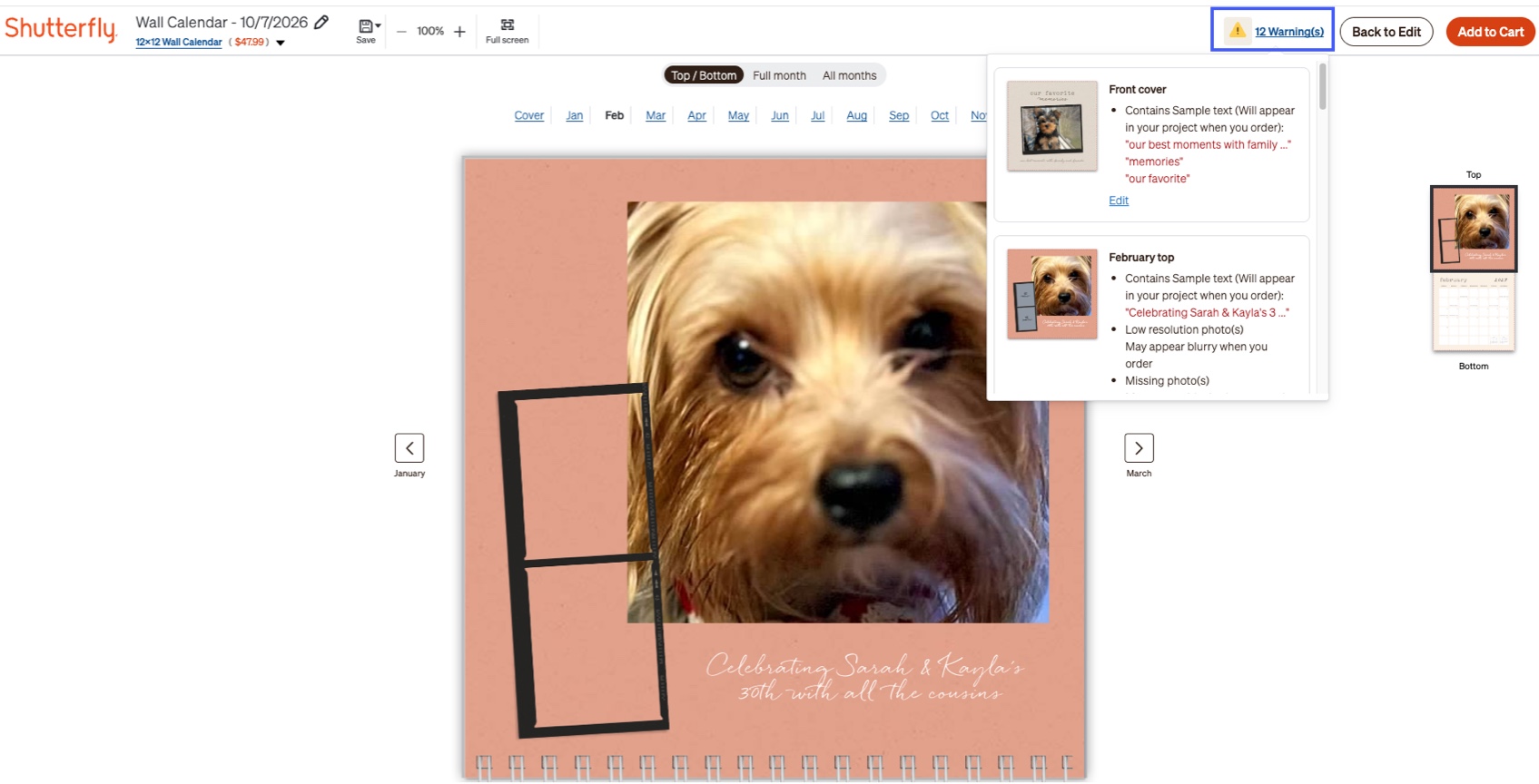This screenshot has width=1539, height=784.
Task: Switch to All months view
Action: [x=850, y=75]
